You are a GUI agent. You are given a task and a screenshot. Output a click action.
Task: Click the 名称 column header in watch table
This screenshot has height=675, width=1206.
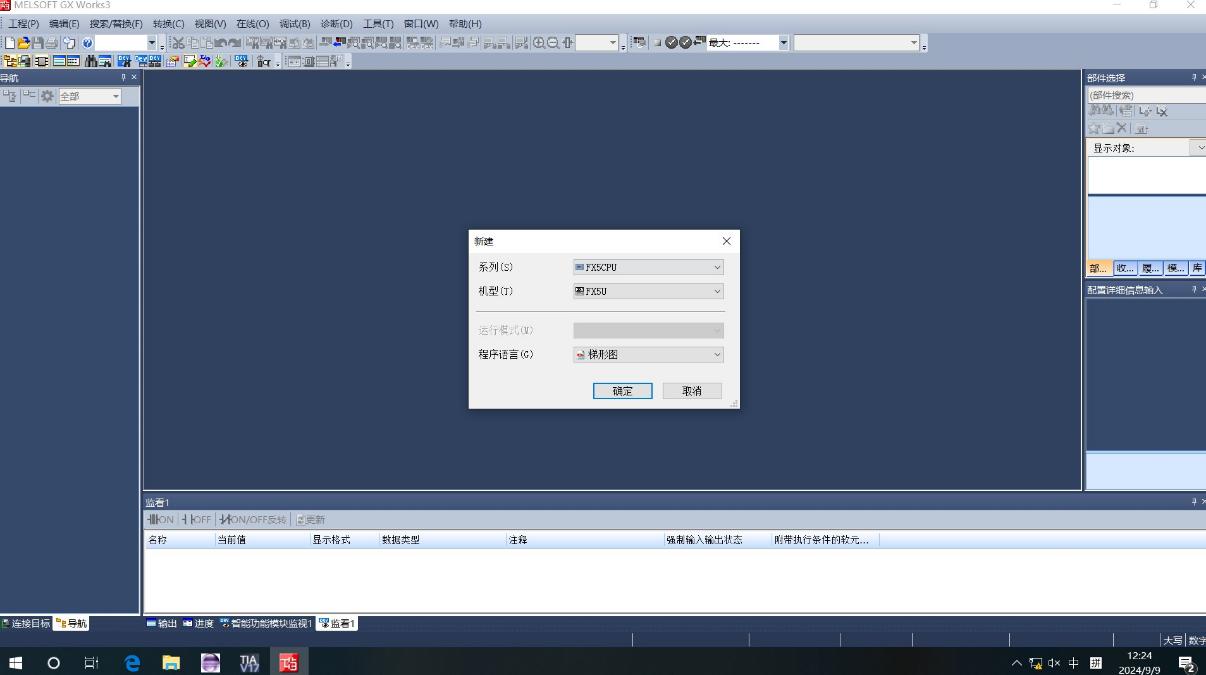coord(180,540)
